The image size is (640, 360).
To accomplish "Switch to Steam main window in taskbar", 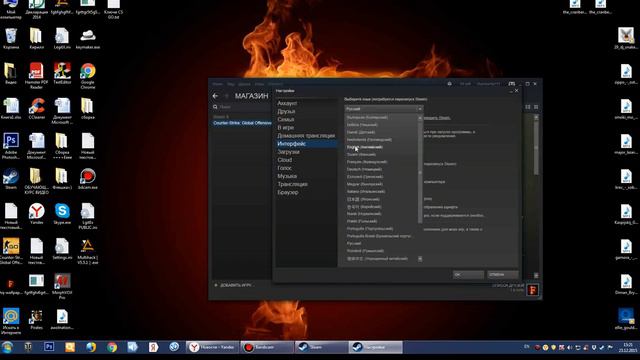I will coord(321,347).
